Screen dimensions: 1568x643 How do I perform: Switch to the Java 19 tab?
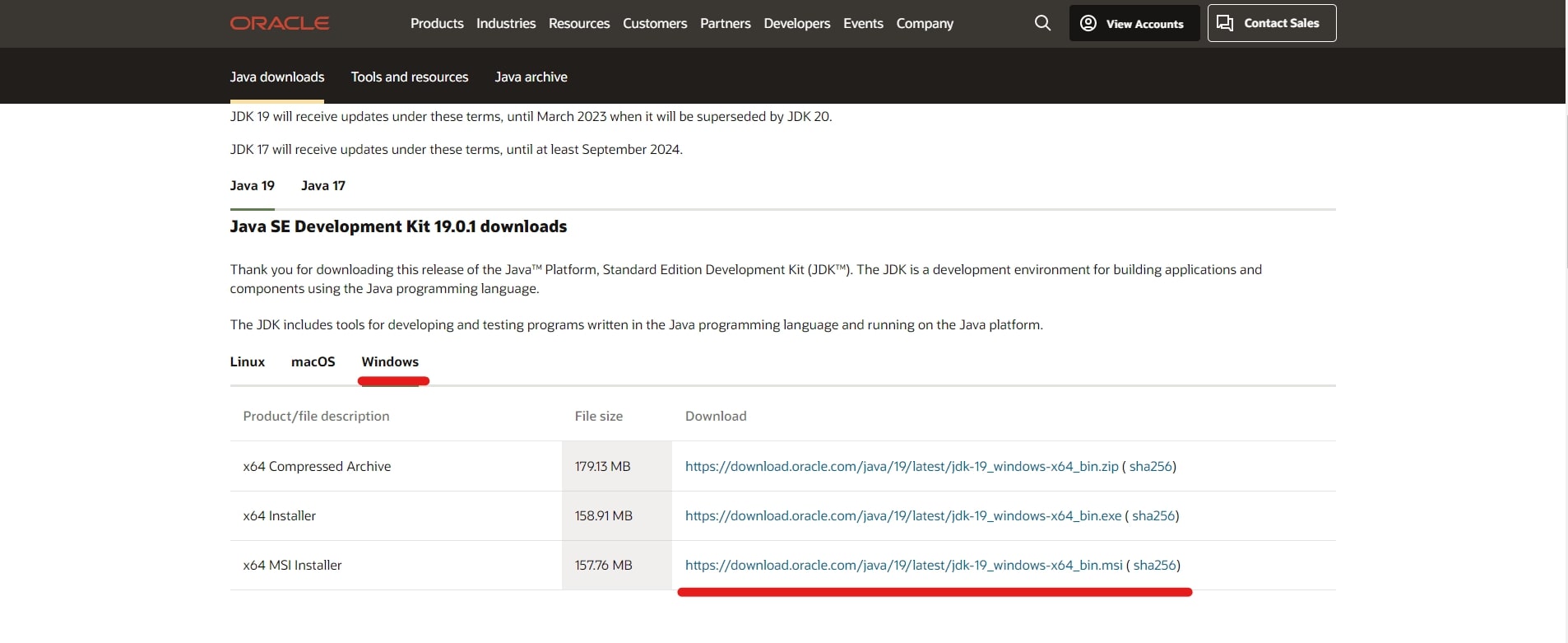(x=252, y=185)
